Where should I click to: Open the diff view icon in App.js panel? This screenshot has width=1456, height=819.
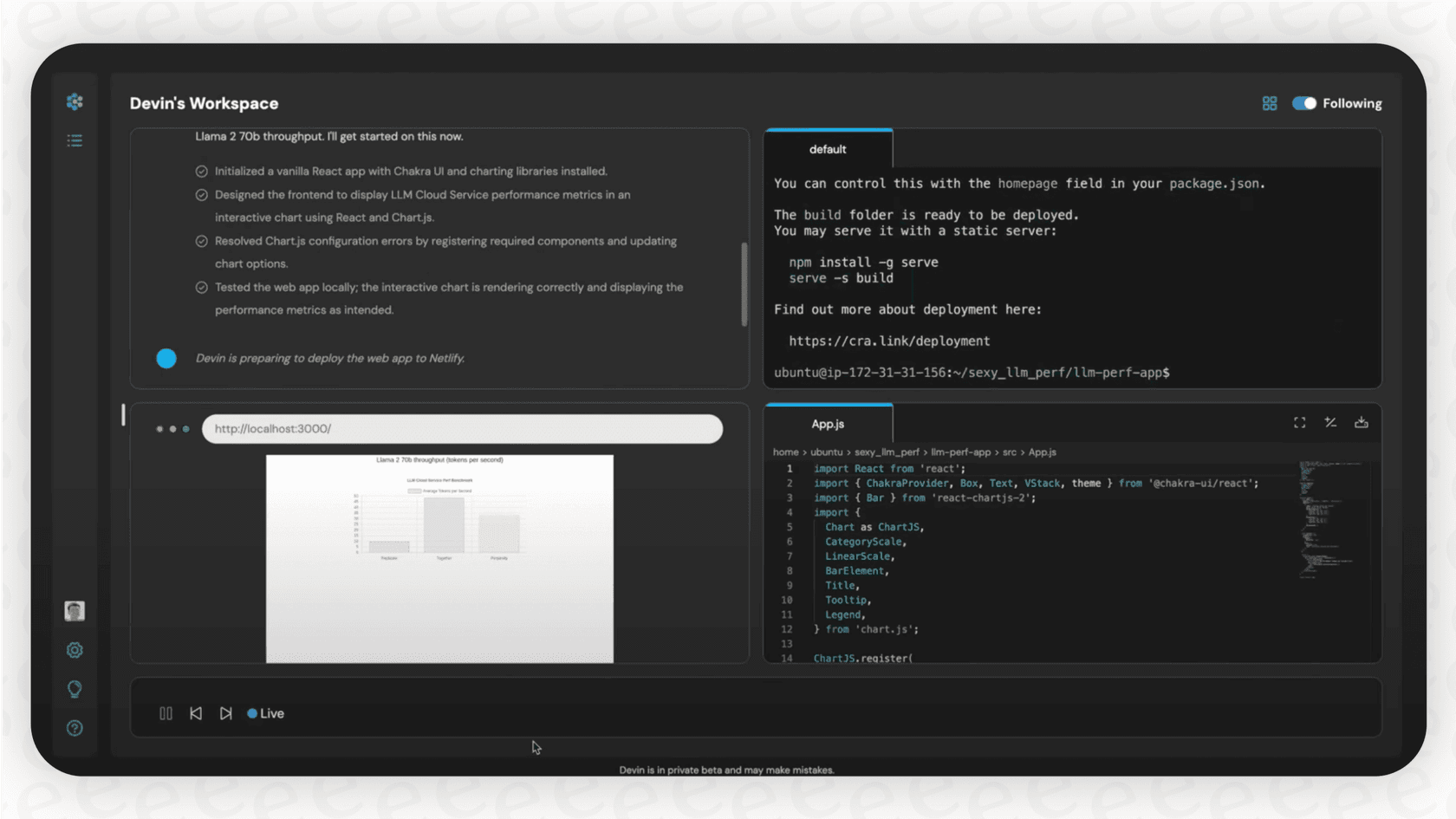(1330, 422)
